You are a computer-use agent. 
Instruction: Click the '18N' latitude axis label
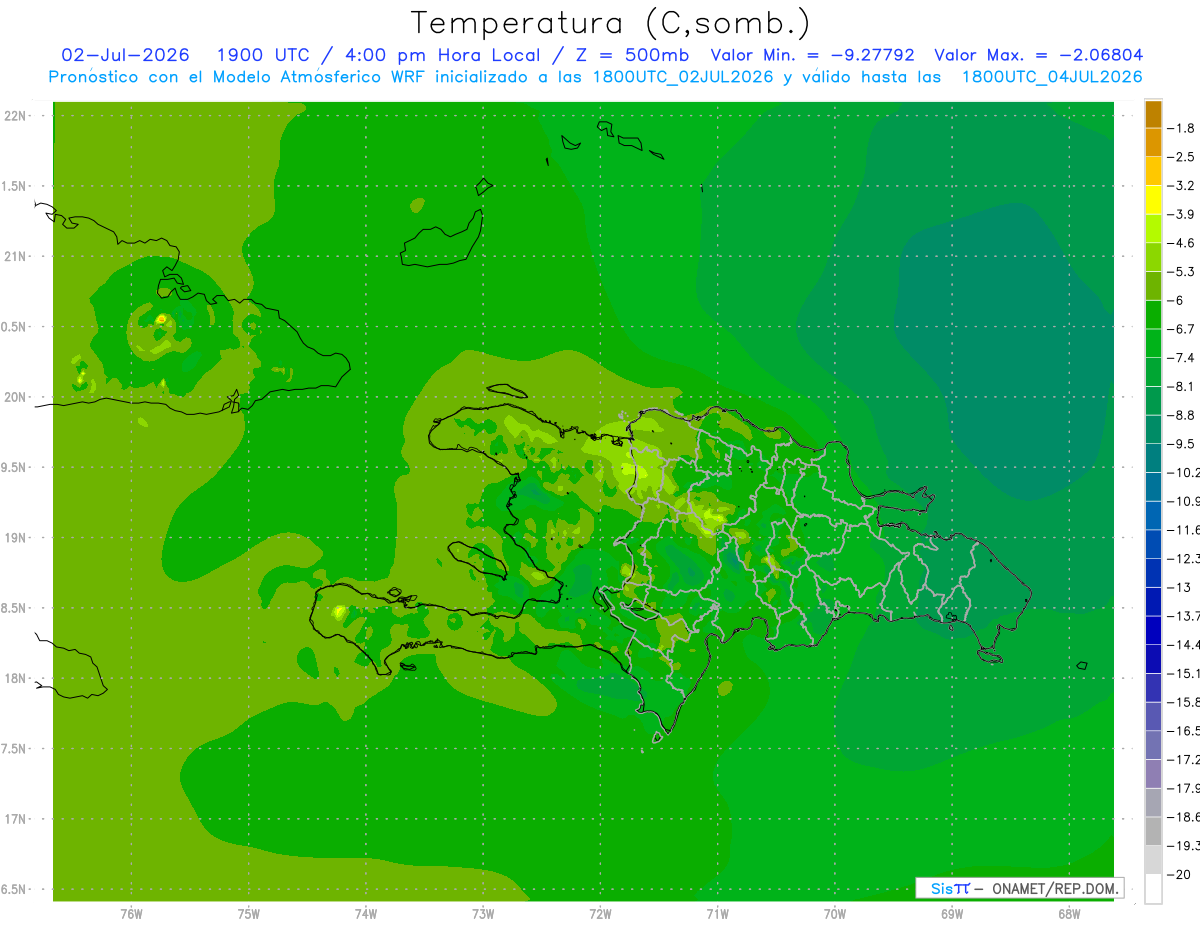15,679
